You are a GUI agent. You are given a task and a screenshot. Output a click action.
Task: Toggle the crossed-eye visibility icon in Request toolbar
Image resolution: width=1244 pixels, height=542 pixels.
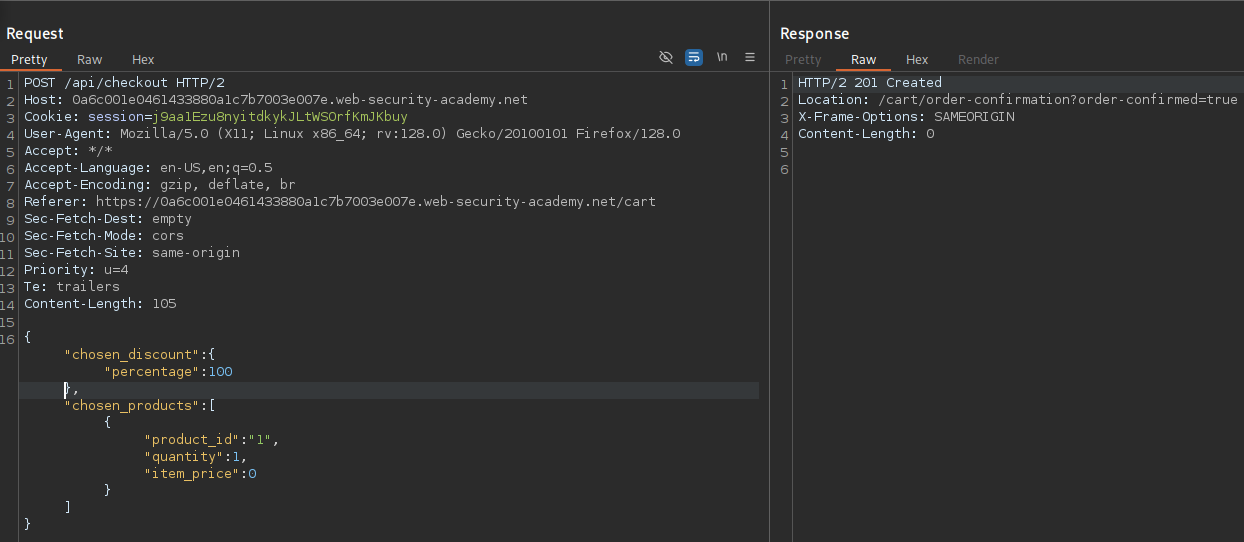(x=666, y=58)
